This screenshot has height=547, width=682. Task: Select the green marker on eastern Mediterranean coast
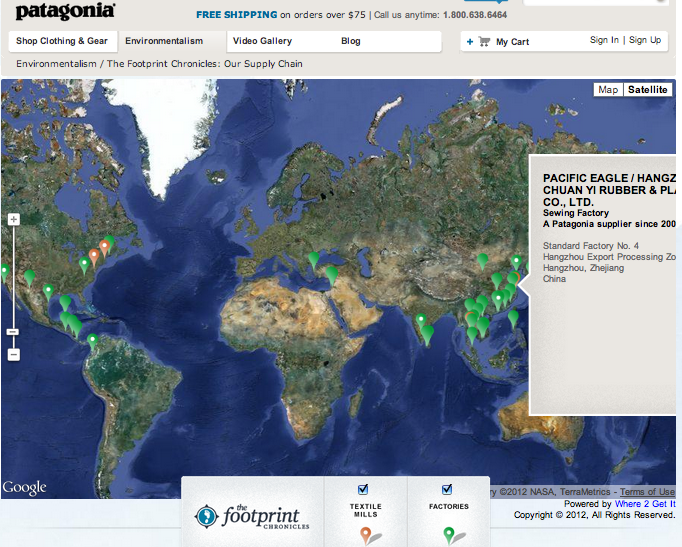click(332, 275)
